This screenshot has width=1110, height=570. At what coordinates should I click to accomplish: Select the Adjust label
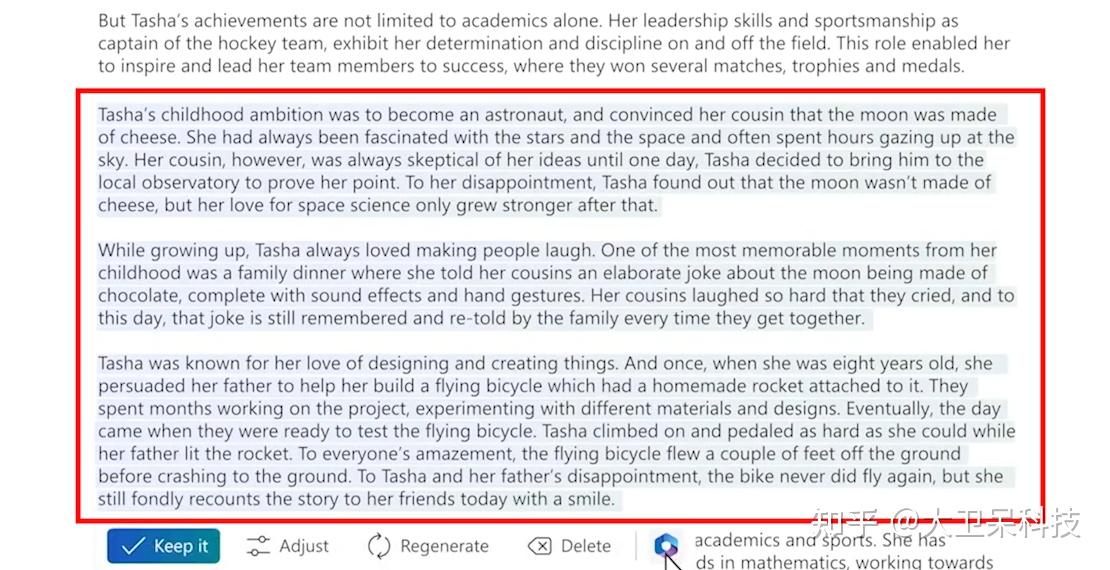pyautogui.click(x=304, y=546)
